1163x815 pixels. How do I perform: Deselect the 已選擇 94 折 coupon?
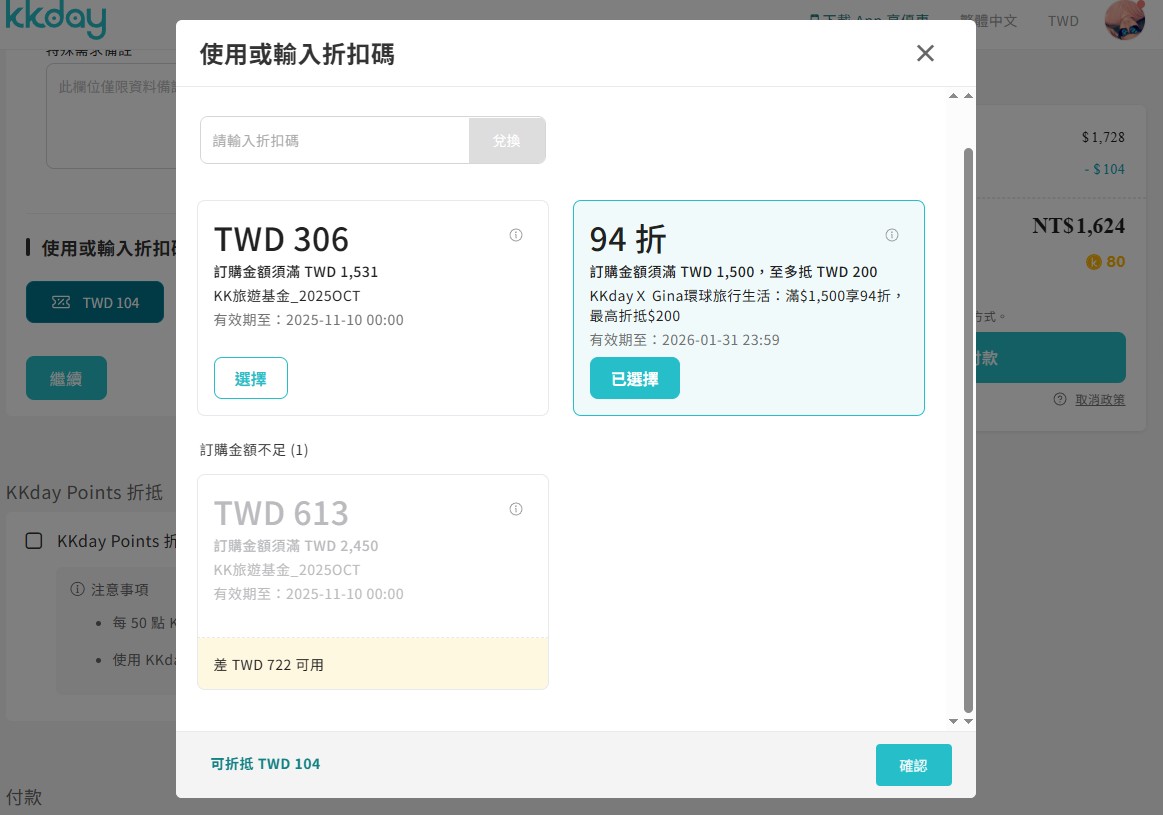coord(634,379)
